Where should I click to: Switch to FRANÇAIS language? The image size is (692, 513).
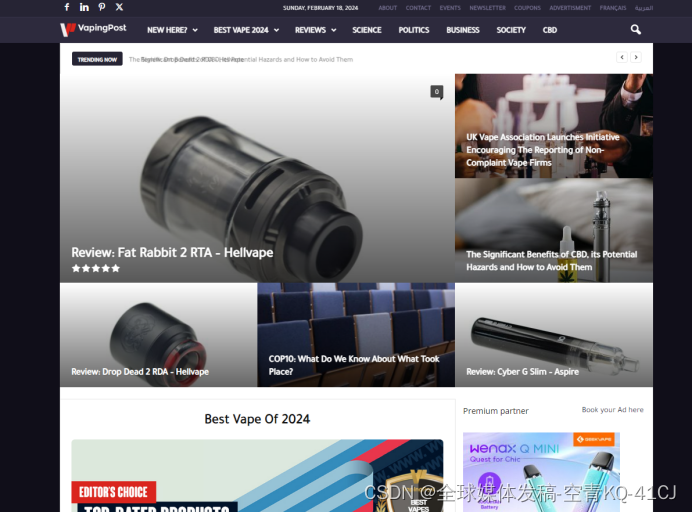coord(613,8)
